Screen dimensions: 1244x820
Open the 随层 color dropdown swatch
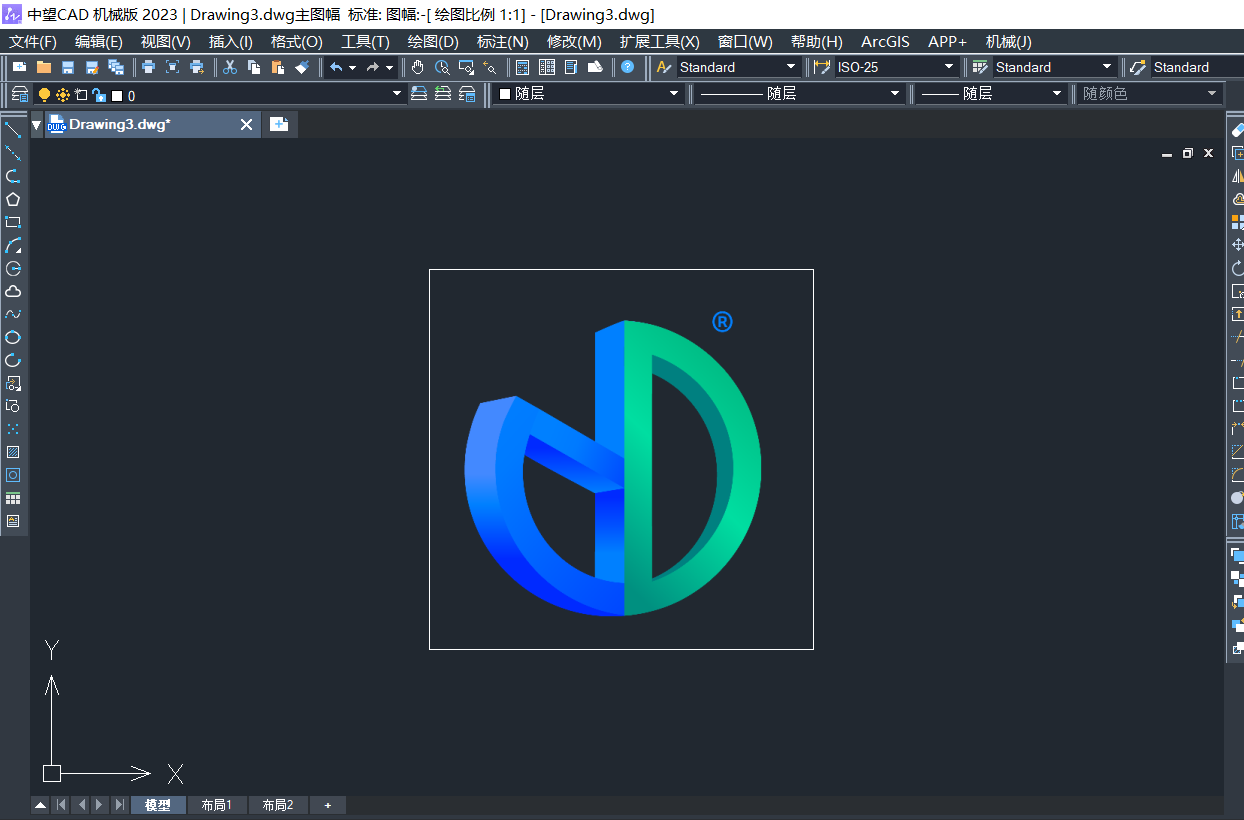pyautogui.click(x=674, y=94)
